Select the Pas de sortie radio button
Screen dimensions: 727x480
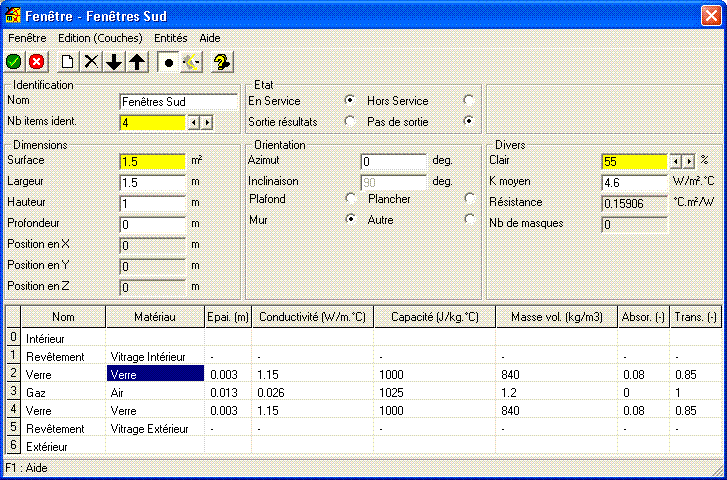[469, 121]
